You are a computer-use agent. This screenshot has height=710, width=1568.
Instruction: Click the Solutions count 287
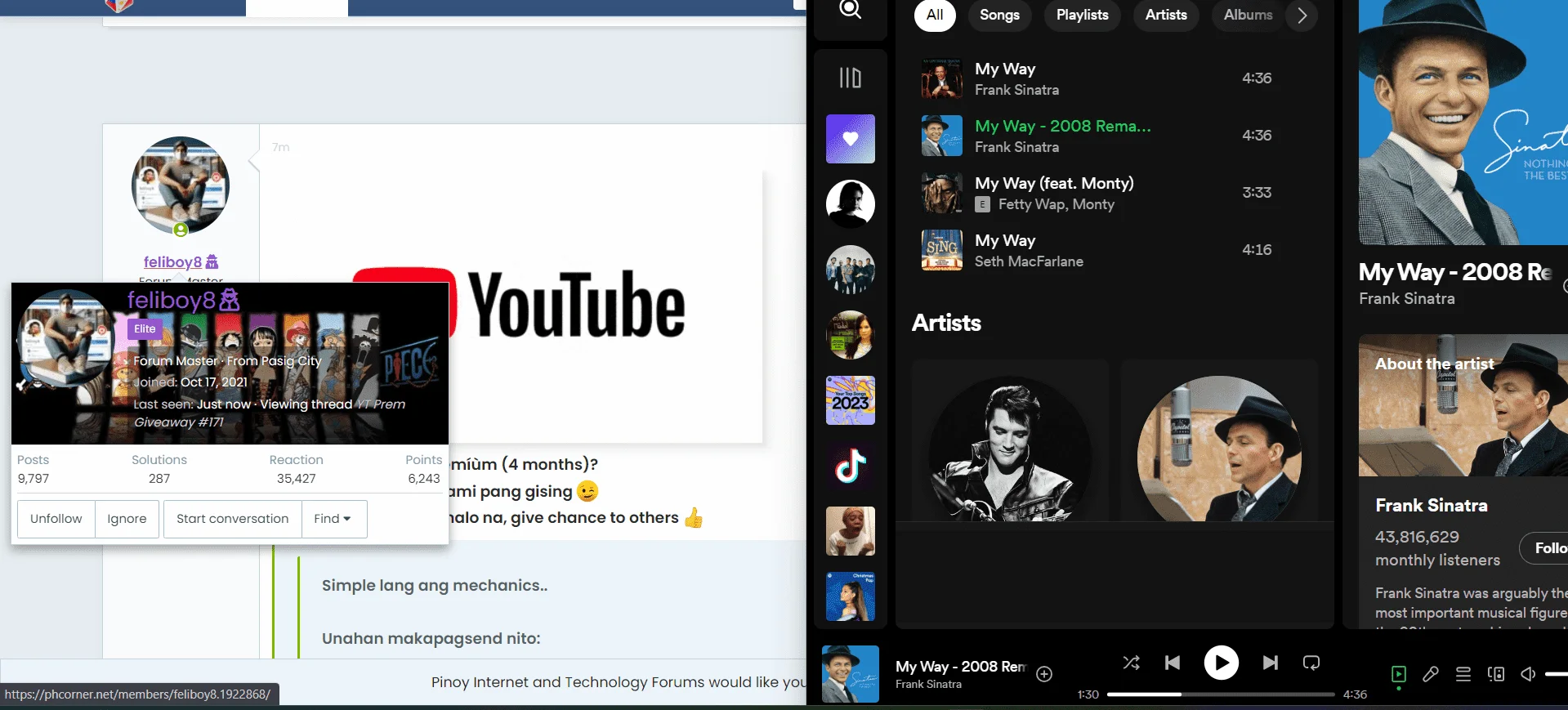159,479
